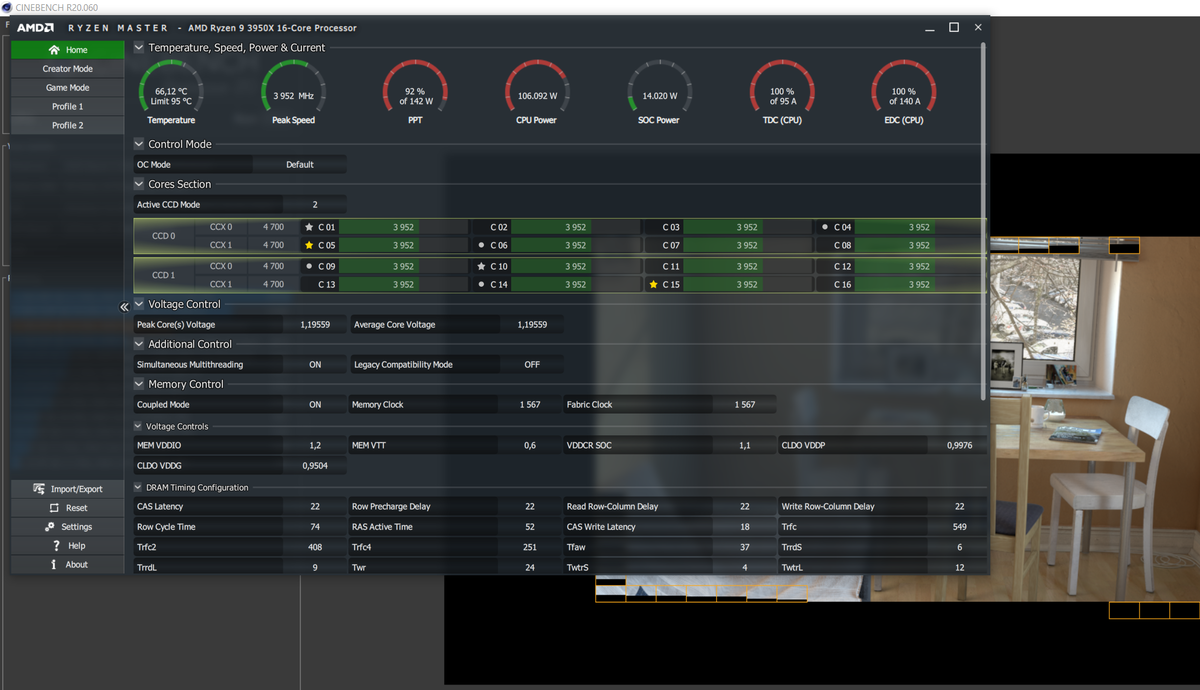The image size is (1200, 690).
Task: Click the Temperature gauge
Action: click(171, 92)
